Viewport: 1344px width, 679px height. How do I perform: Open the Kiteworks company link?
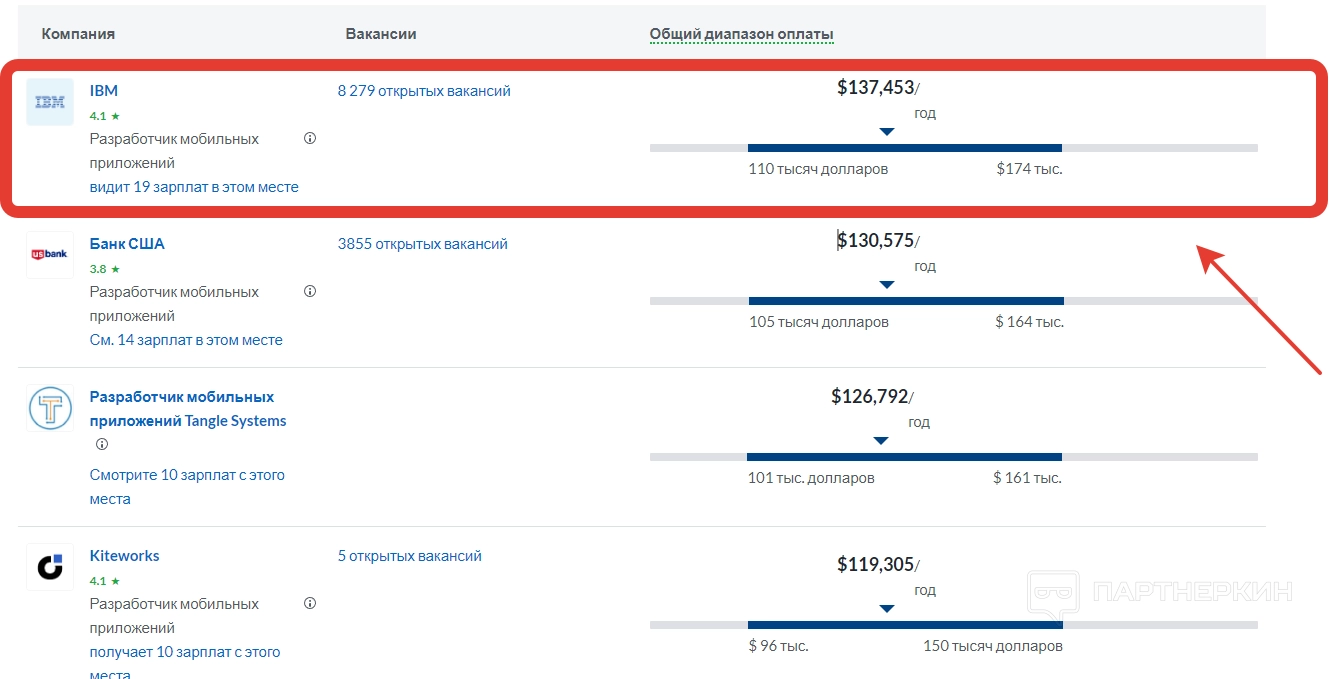point(124,556)
